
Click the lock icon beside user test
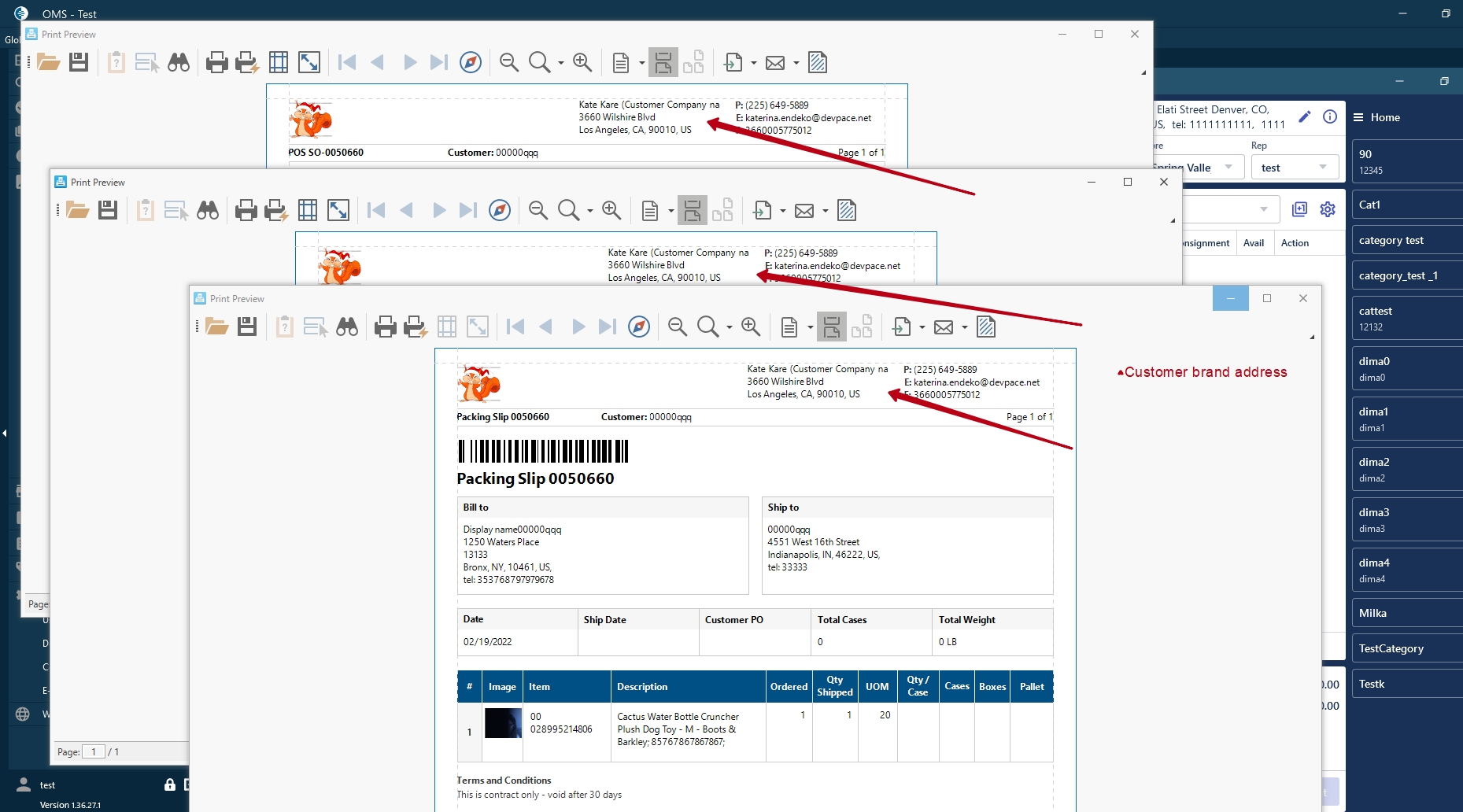tap(169, 784)
